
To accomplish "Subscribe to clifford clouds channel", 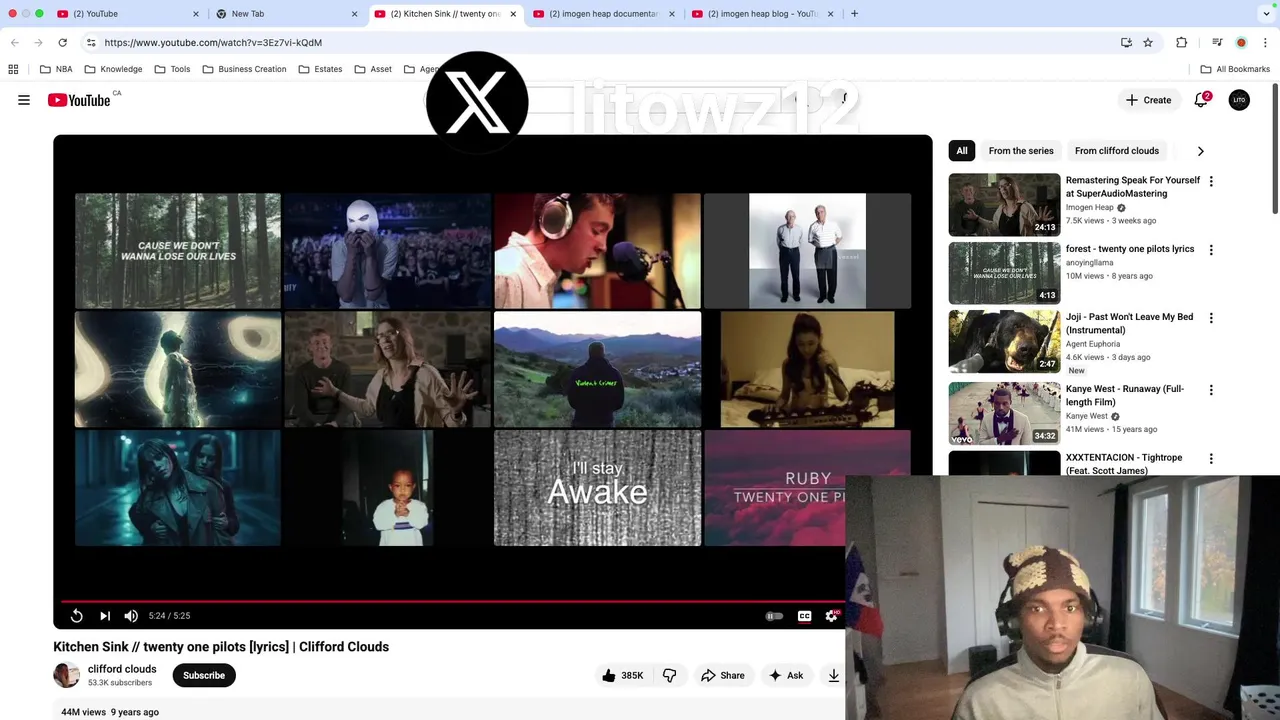I will [x=204, y=676].
